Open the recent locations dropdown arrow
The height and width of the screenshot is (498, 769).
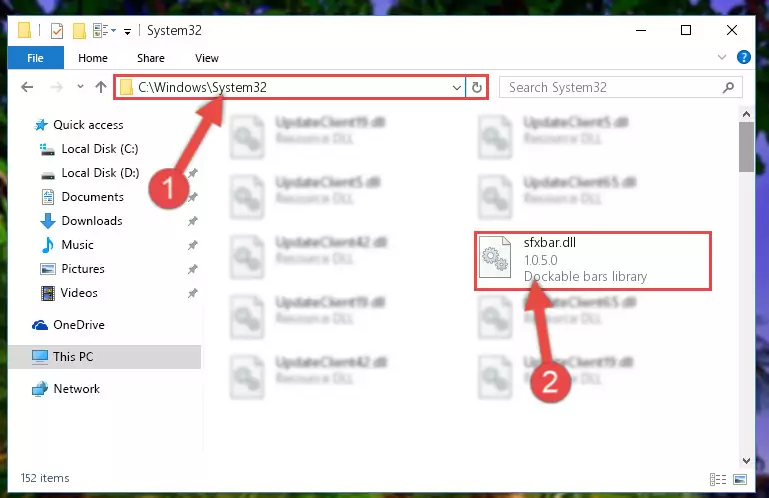[80, 87]
